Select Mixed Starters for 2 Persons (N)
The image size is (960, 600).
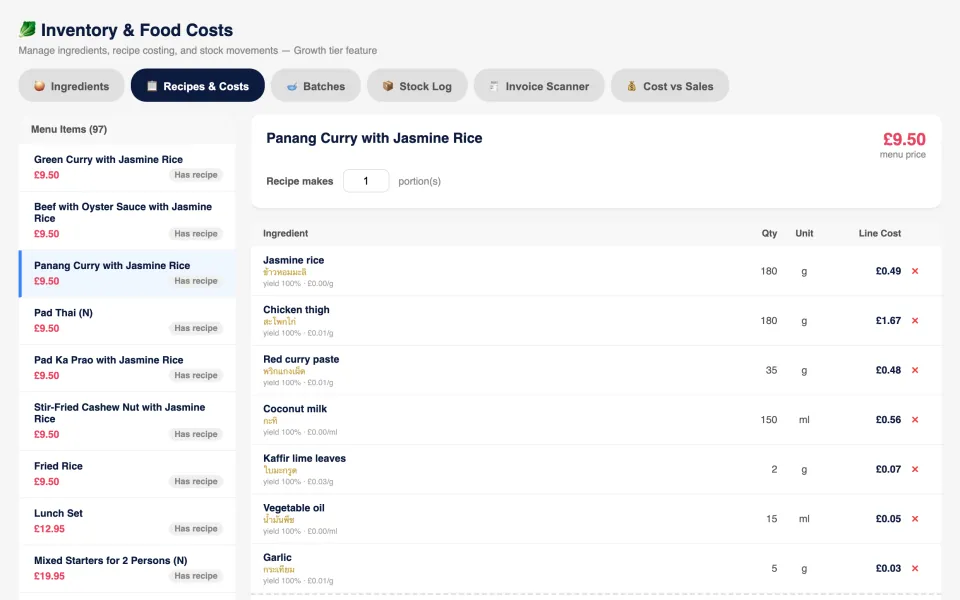[127, 568]
